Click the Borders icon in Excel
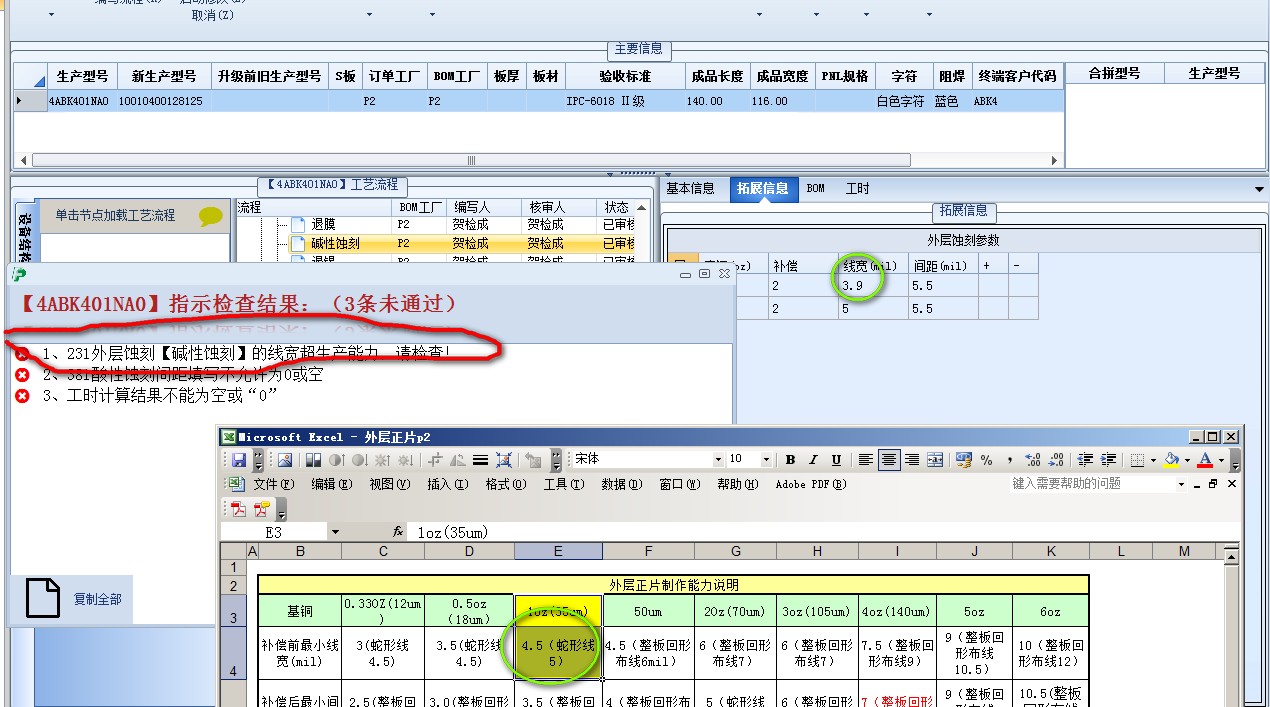Viewport: 1270px width, 707px height. 1137,460
